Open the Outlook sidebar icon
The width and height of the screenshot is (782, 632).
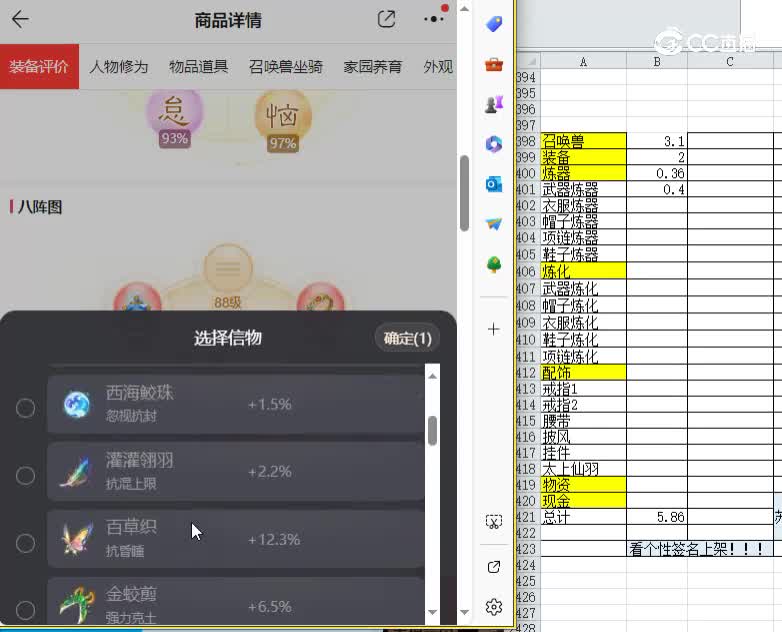click(494, 184)
